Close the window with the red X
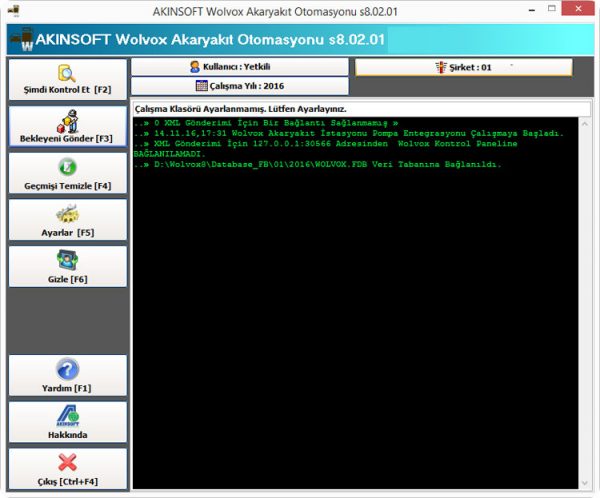This screenshot has height=498, width=600. coord(578,8)
